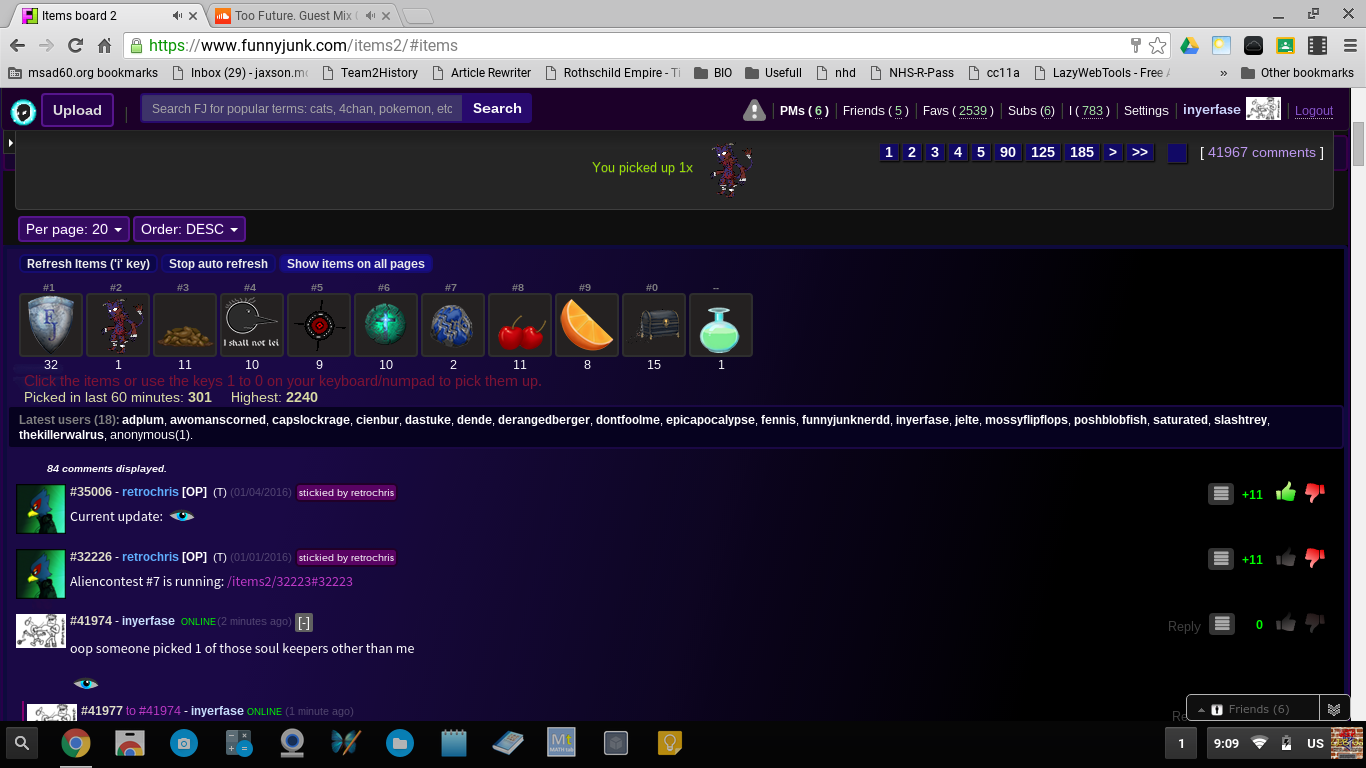Click the alert warning triangle icon
Viewport: 1366px width, 768px height.
754,110
